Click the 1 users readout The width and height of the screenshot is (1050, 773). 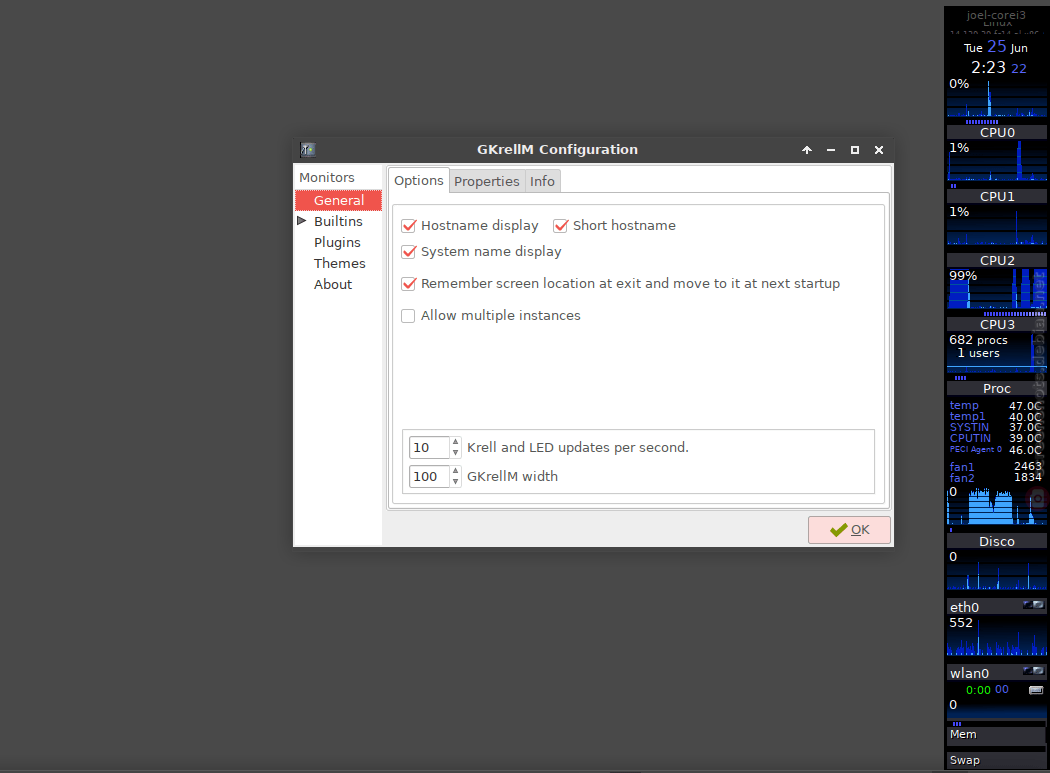point(978,353)
